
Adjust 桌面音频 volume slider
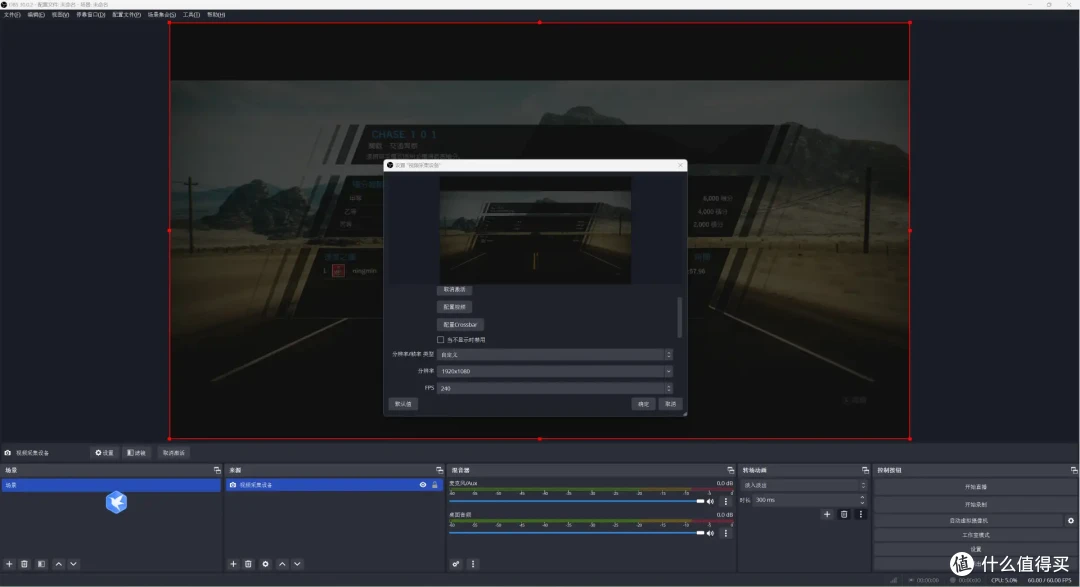577,533
